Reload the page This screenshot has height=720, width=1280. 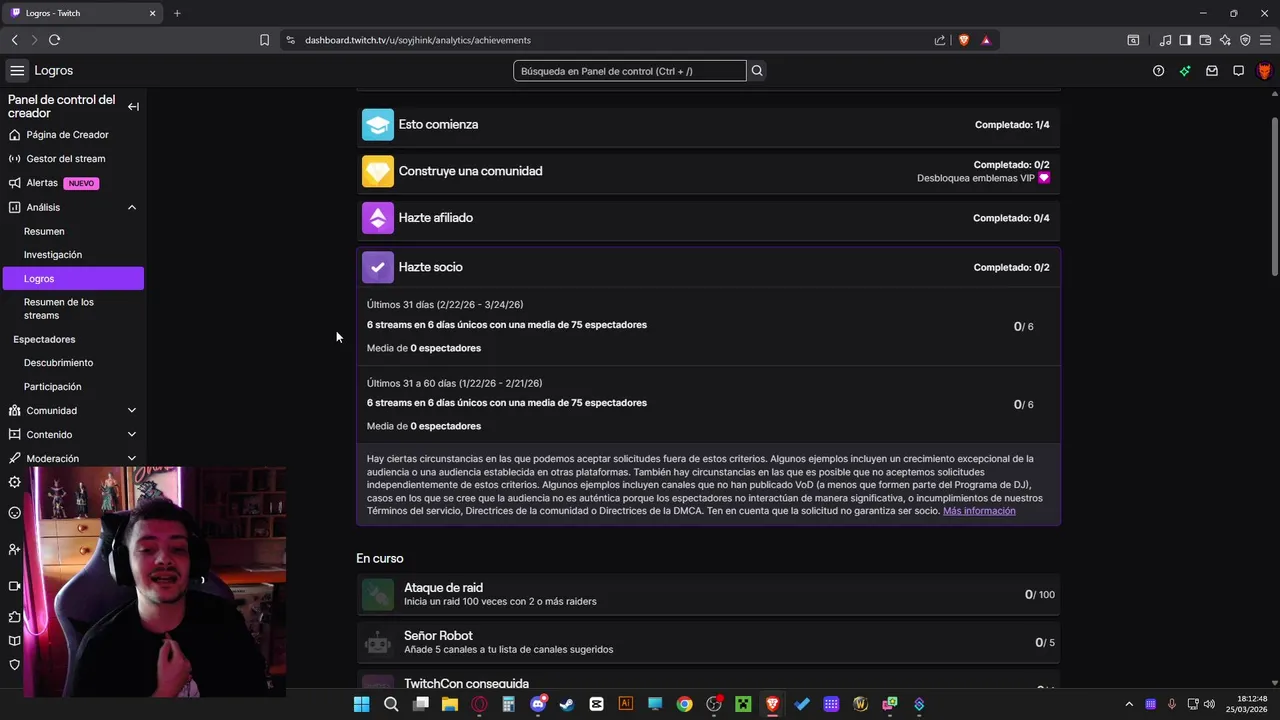pyautogui.click(x=54, y=40)
